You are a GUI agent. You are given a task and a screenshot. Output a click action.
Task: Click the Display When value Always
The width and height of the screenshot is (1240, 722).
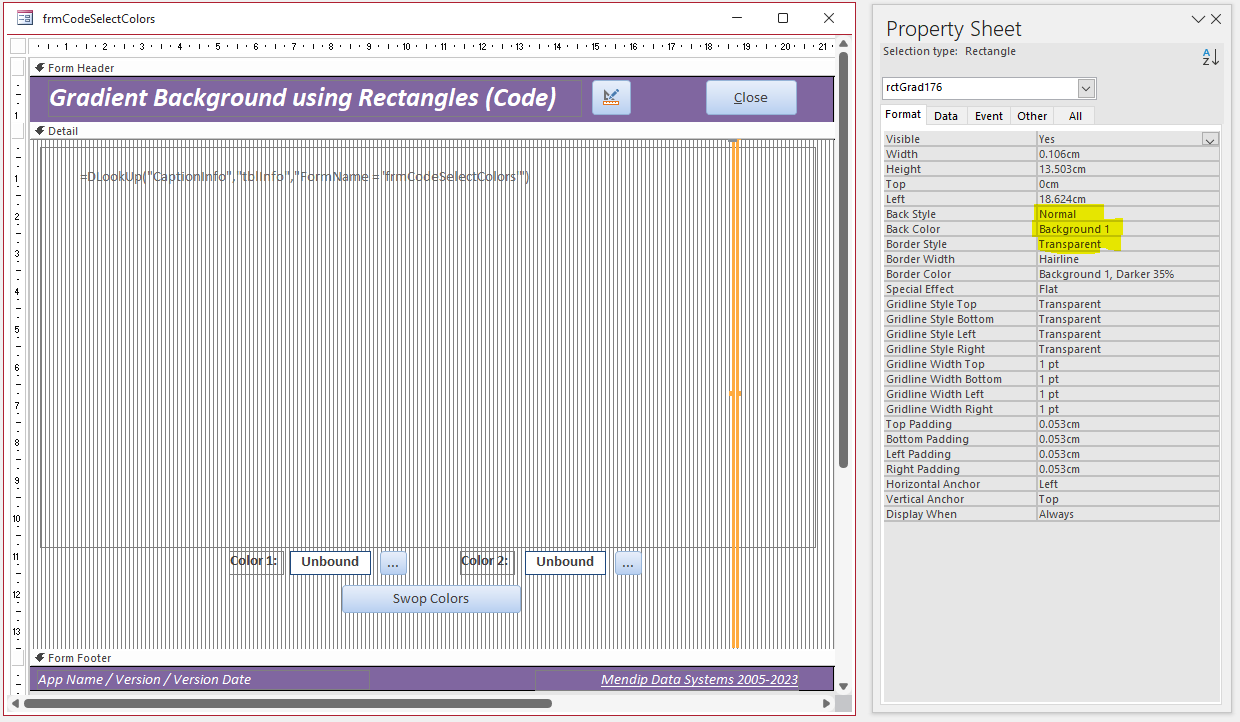coord(1128,514)
